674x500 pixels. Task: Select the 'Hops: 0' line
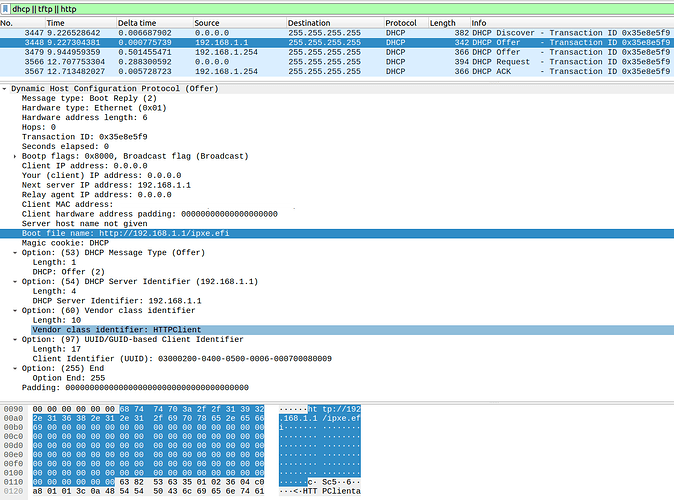pyautogui.click(x=39, y=127)
